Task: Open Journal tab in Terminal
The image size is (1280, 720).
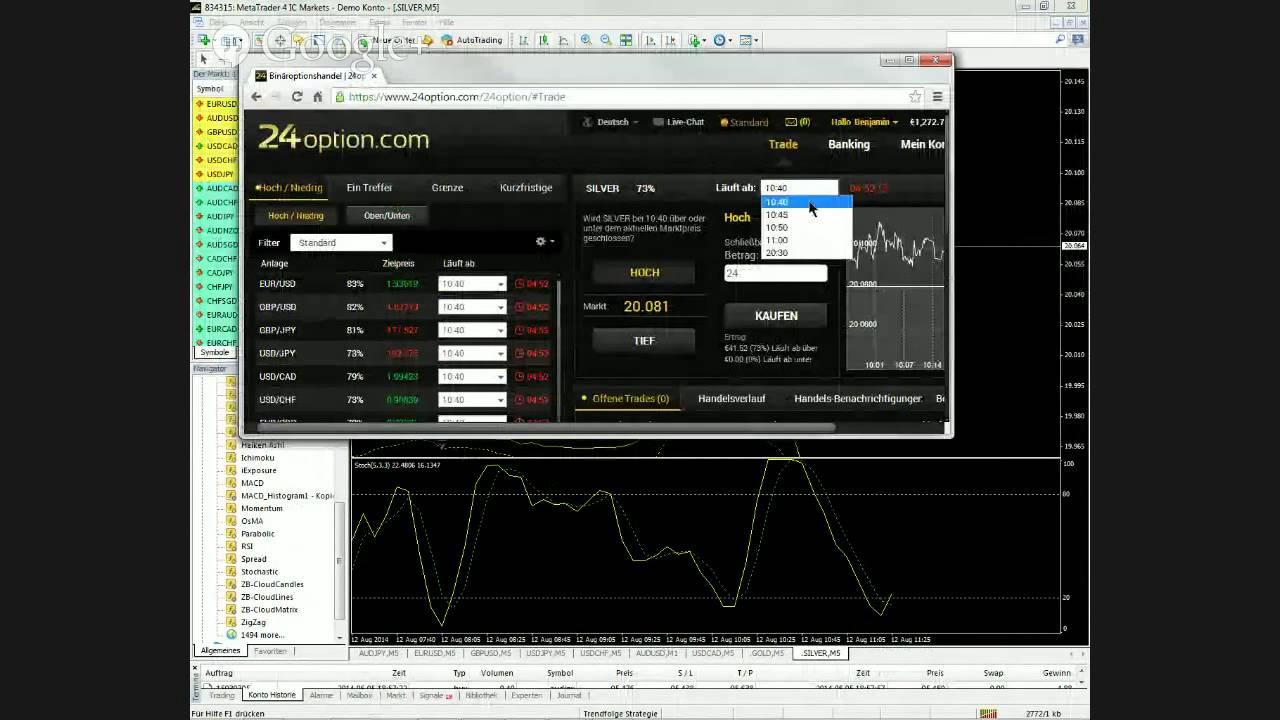Action: point(569,695)
